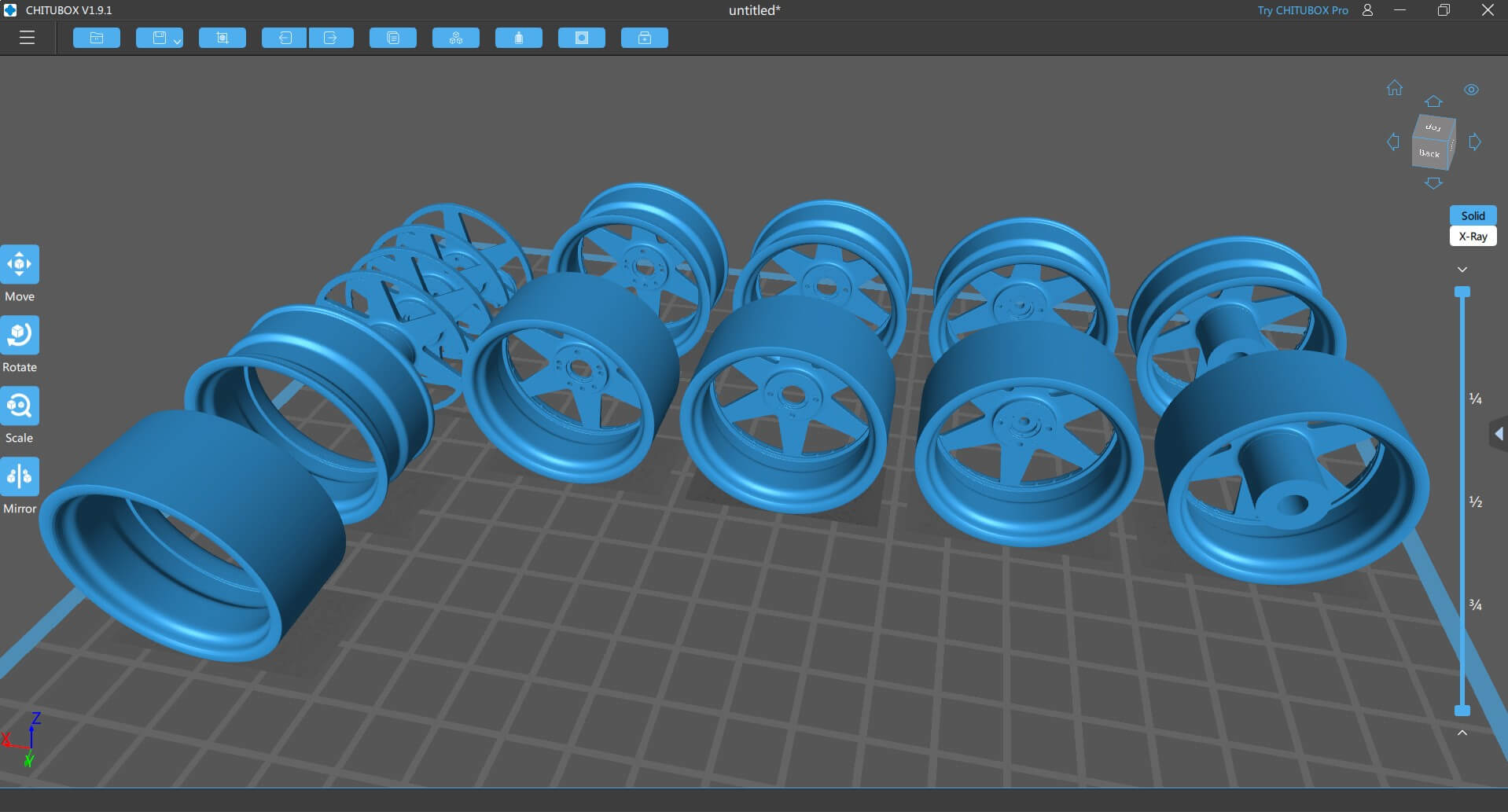The image size is (1508, 812).
Task: Click the Undo arrow icon
Action: click(284, 38)
